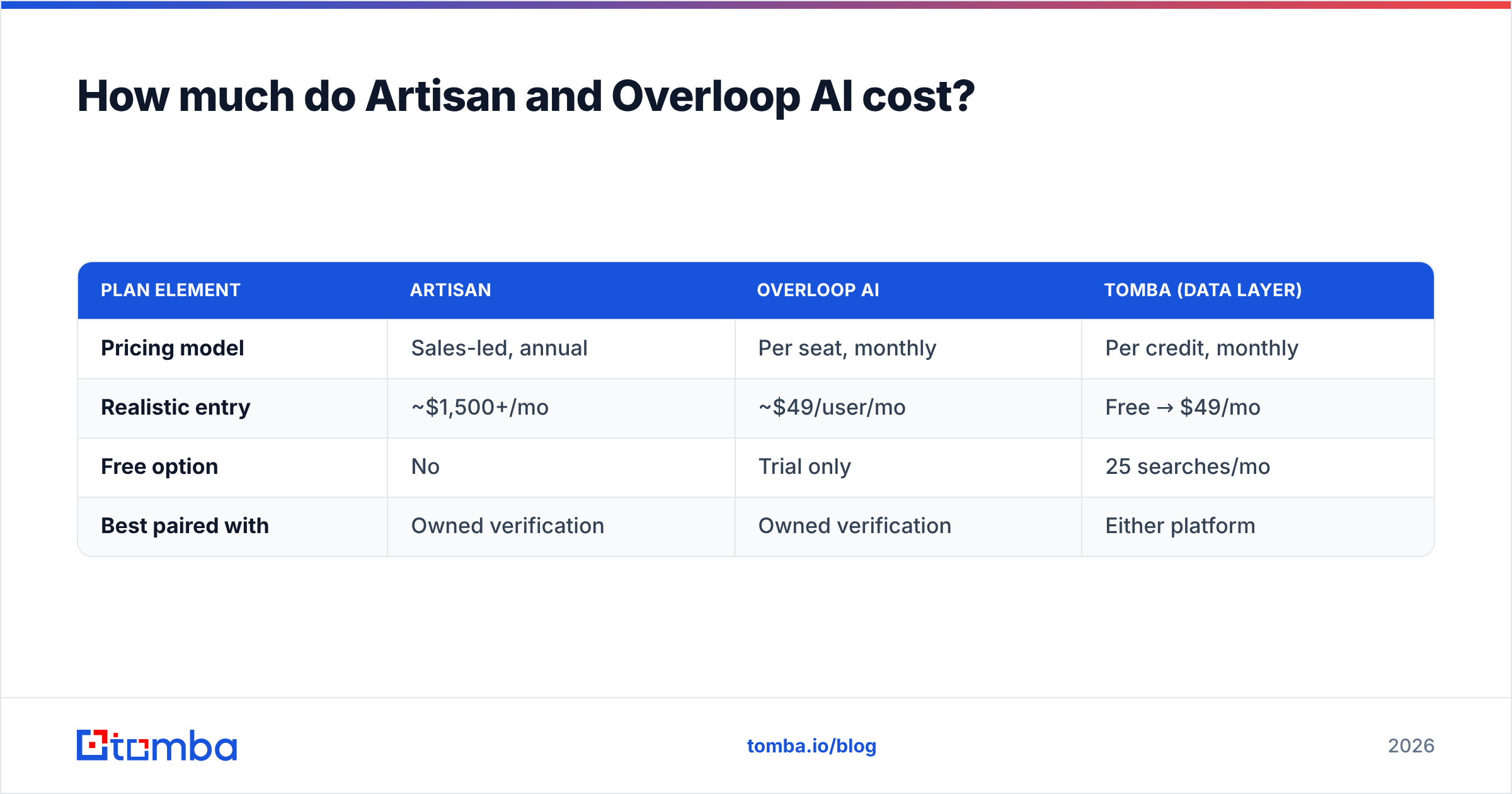Click the headline about Artisan and Overloop cost
The image size is (1512, 794).
point(526,96)
